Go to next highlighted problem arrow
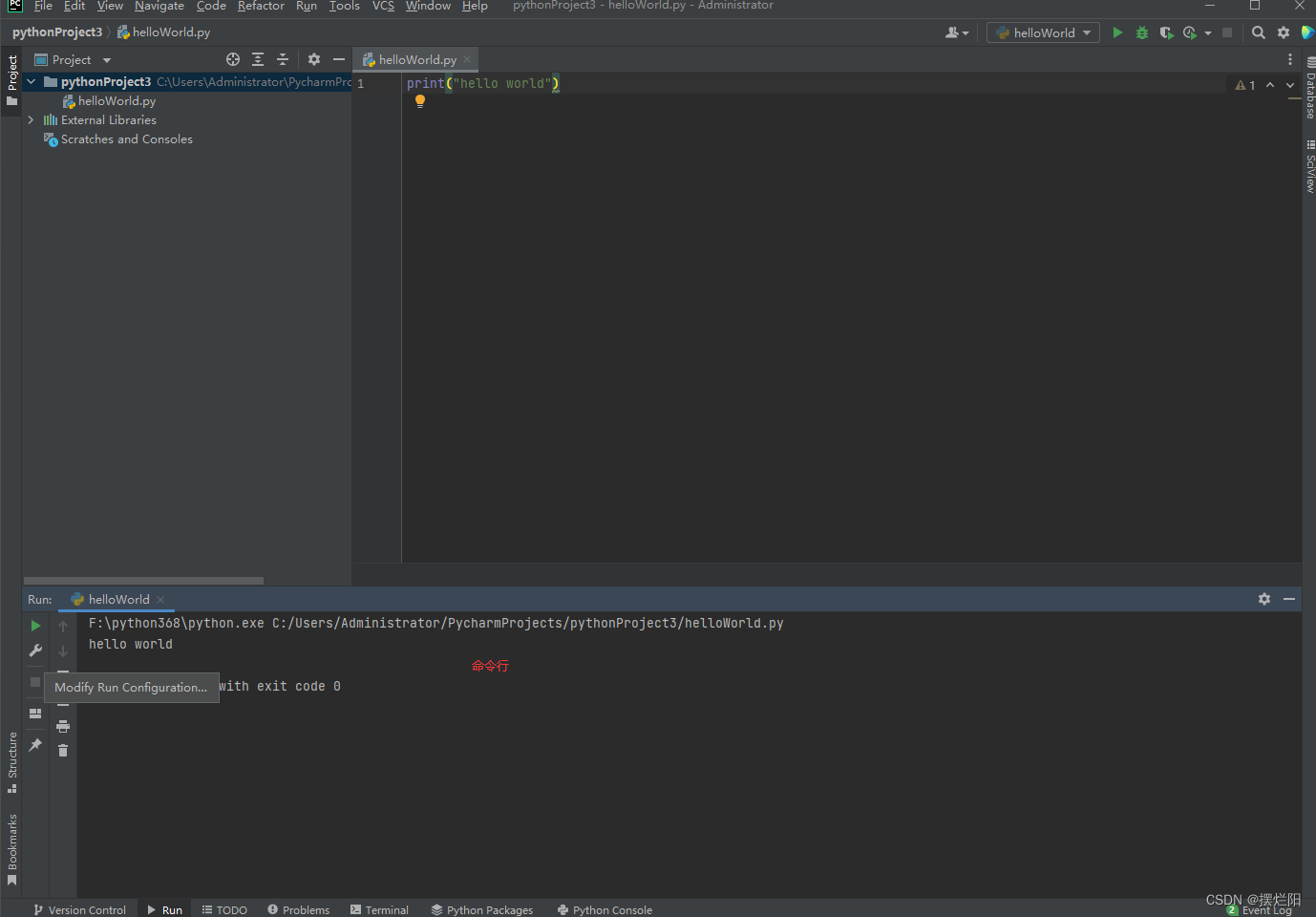The width and height of the screenshot is (1316, 917). click(1290, 85)
